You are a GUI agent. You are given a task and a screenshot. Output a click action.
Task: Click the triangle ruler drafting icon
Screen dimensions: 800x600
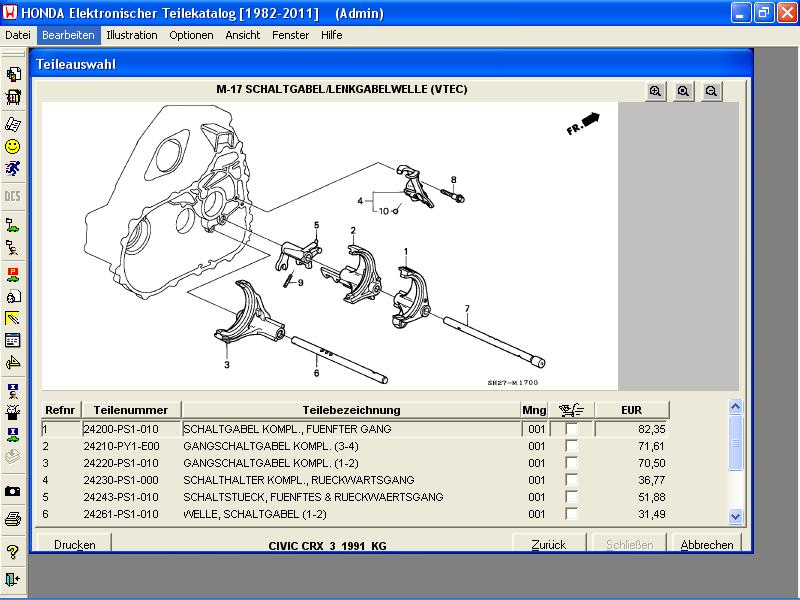(x=13, y=362)
